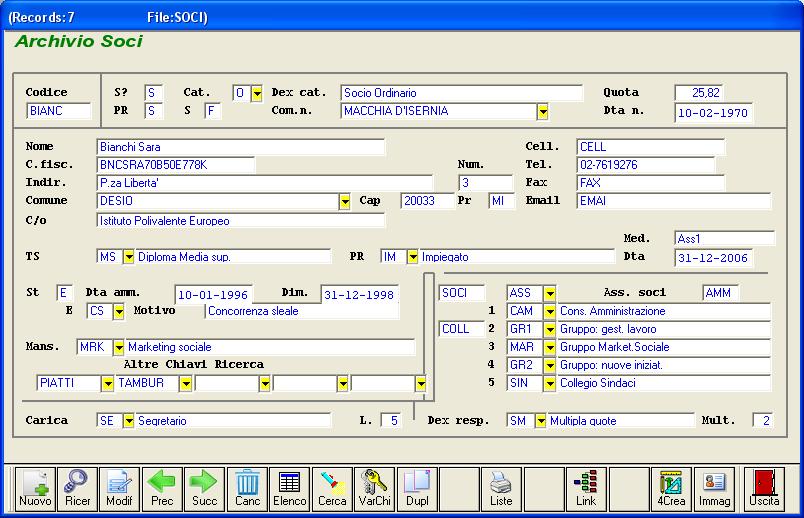Click the Link tree diagram icon

[586, 489]
